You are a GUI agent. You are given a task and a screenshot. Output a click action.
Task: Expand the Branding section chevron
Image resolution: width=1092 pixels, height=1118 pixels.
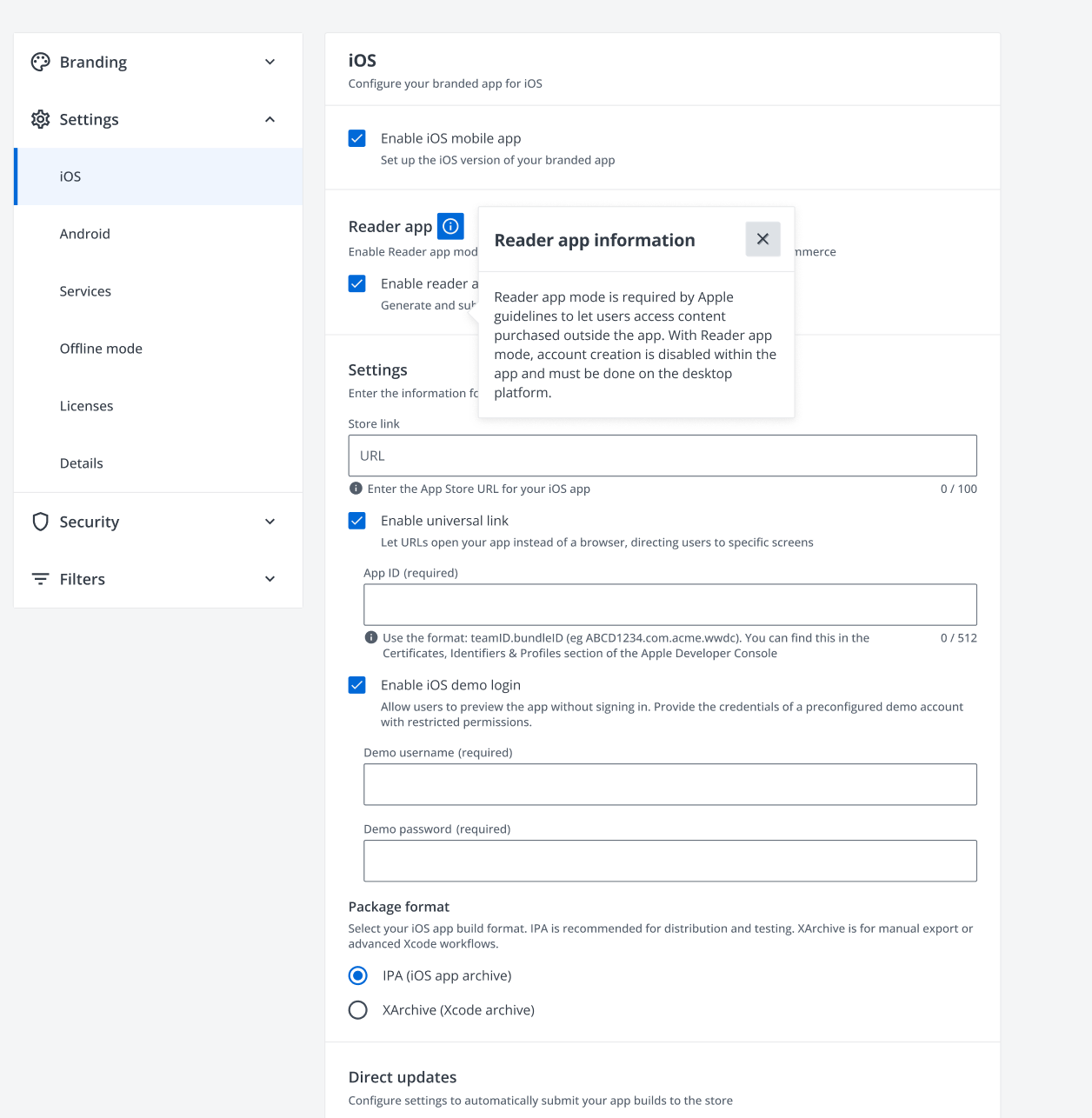tap(270, 62)
